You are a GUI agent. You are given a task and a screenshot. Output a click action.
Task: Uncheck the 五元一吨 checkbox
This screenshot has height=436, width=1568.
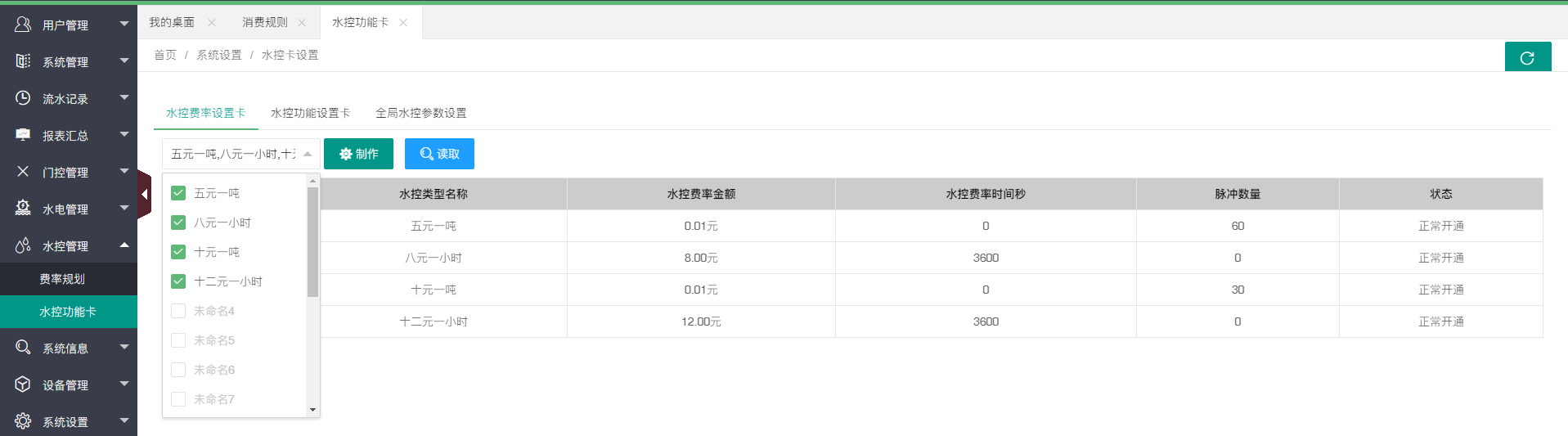point(178,193)
